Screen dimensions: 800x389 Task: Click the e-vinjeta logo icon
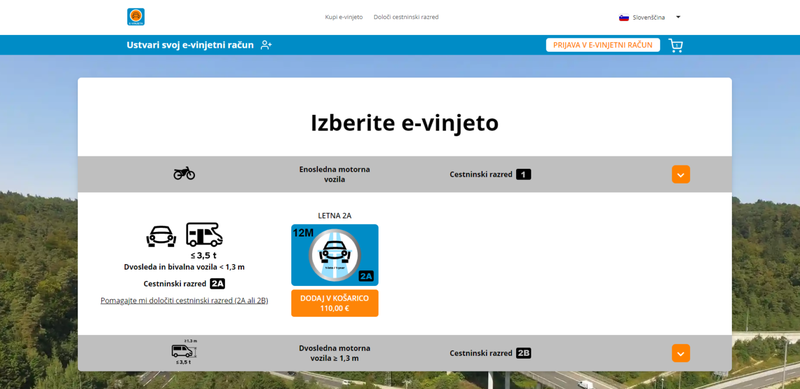click(x=136, y=17)
